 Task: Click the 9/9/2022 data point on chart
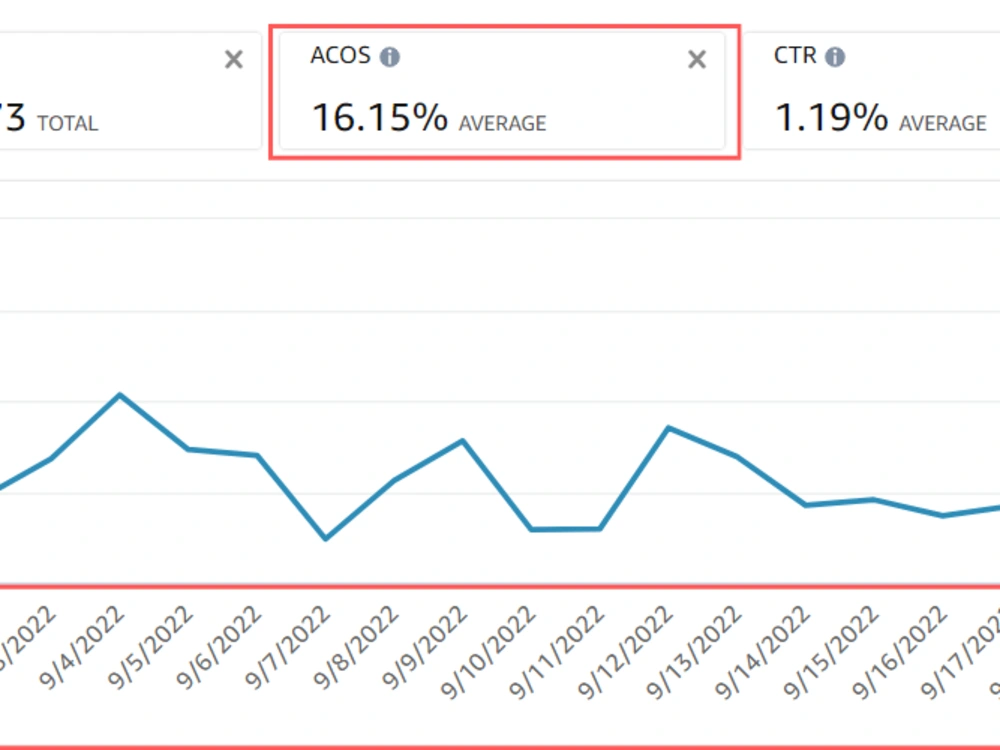coord(463,441)
